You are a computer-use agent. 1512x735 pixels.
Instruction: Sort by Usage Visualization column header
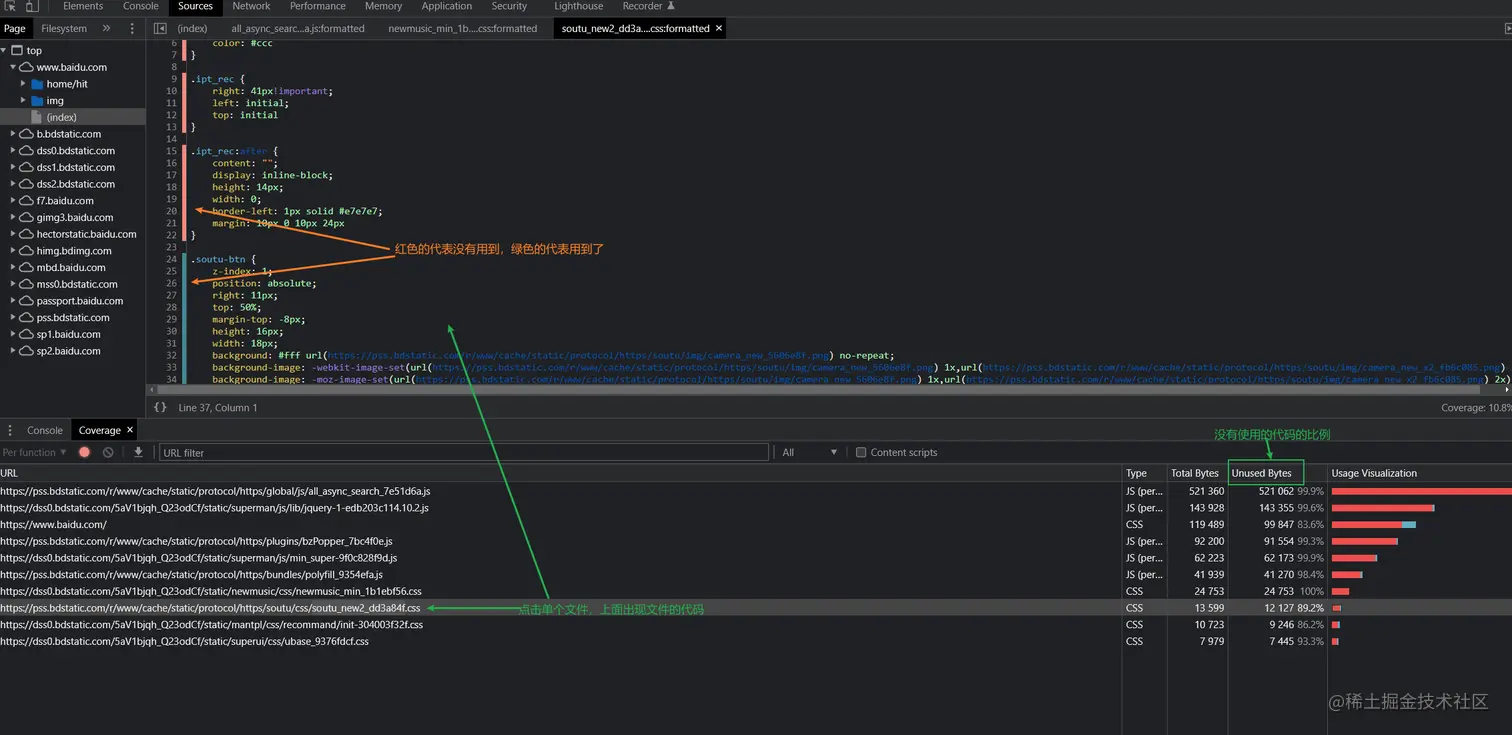(x=1419, y=473)
